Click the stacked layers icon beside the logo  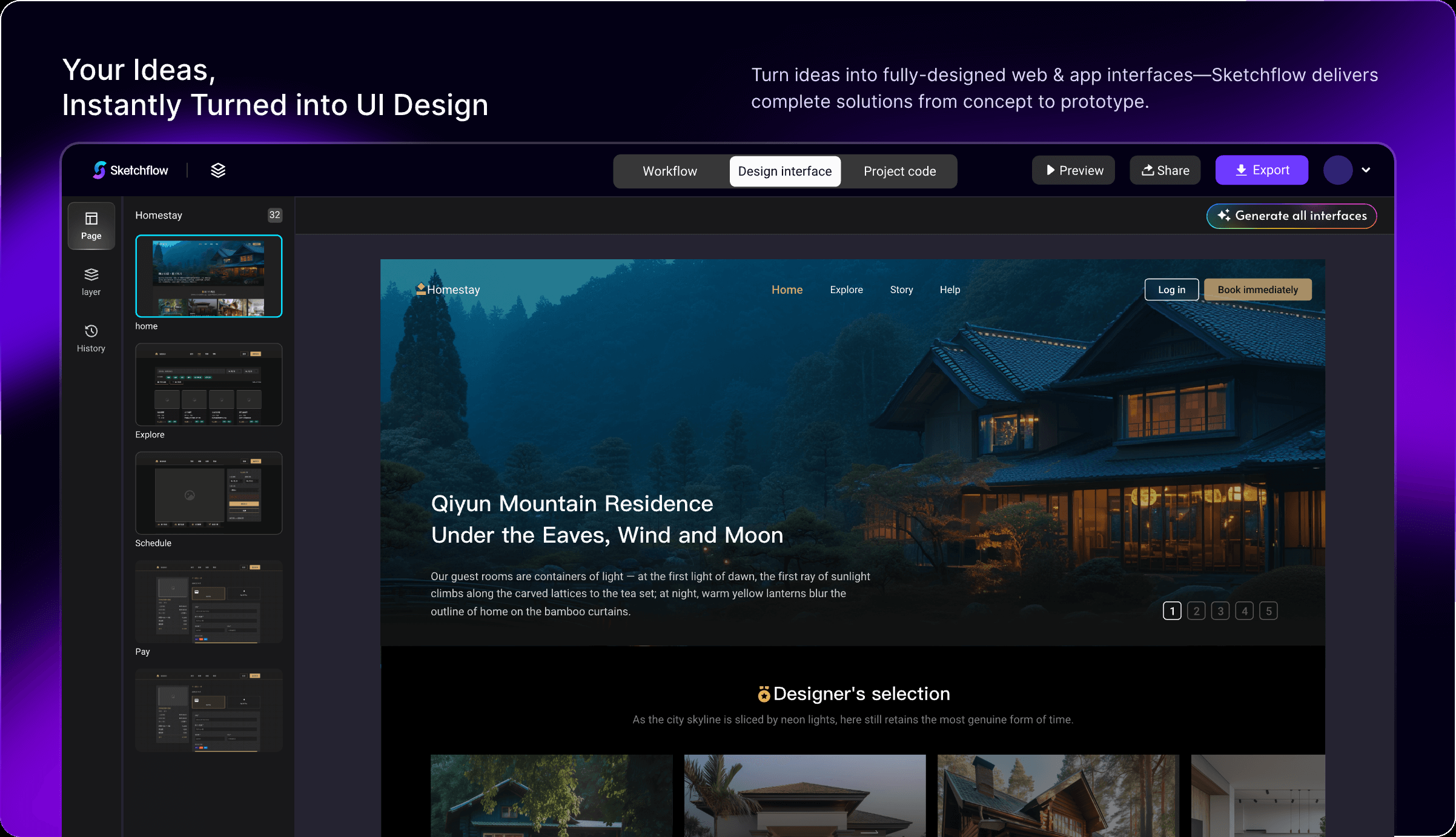[x=218, y=170]
